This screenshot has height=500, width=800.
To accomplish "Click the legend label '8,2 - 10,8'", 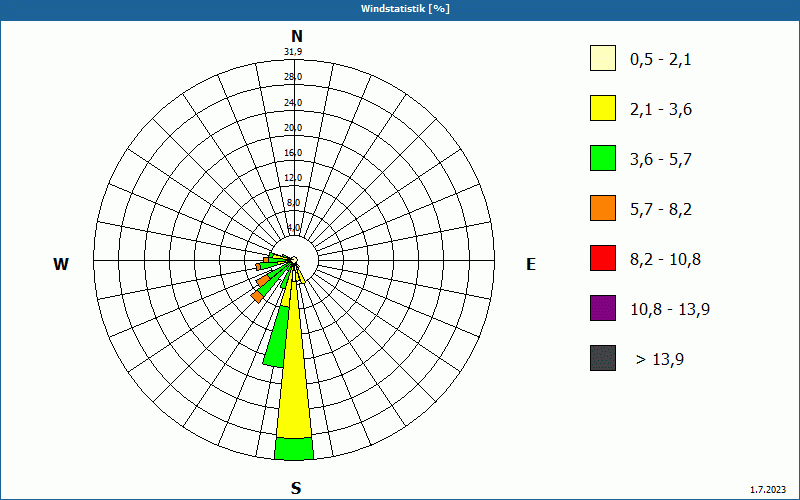I will pos(665,260).
